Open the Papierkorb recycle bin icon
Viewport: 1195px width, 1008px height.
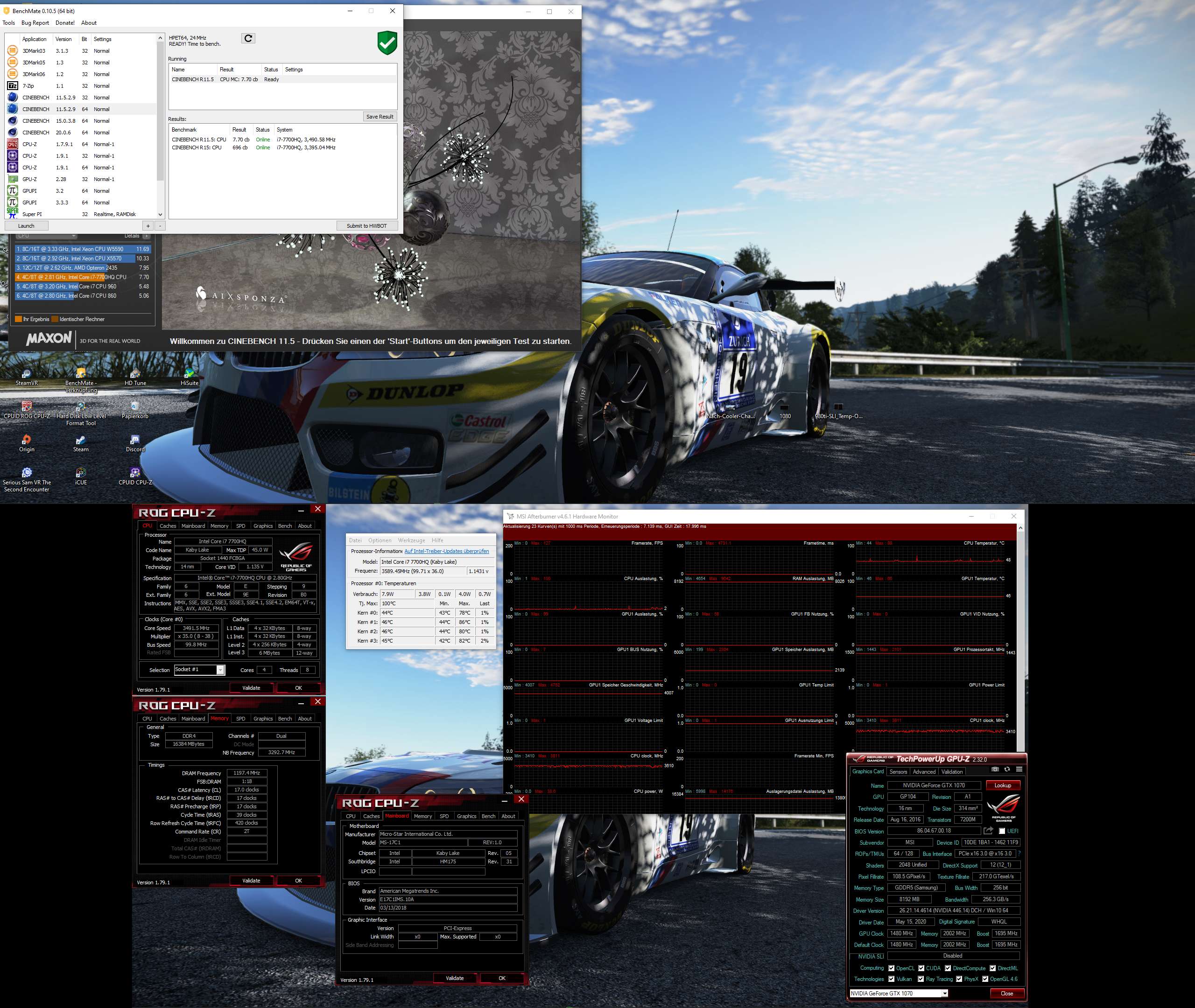click(135, 410)
